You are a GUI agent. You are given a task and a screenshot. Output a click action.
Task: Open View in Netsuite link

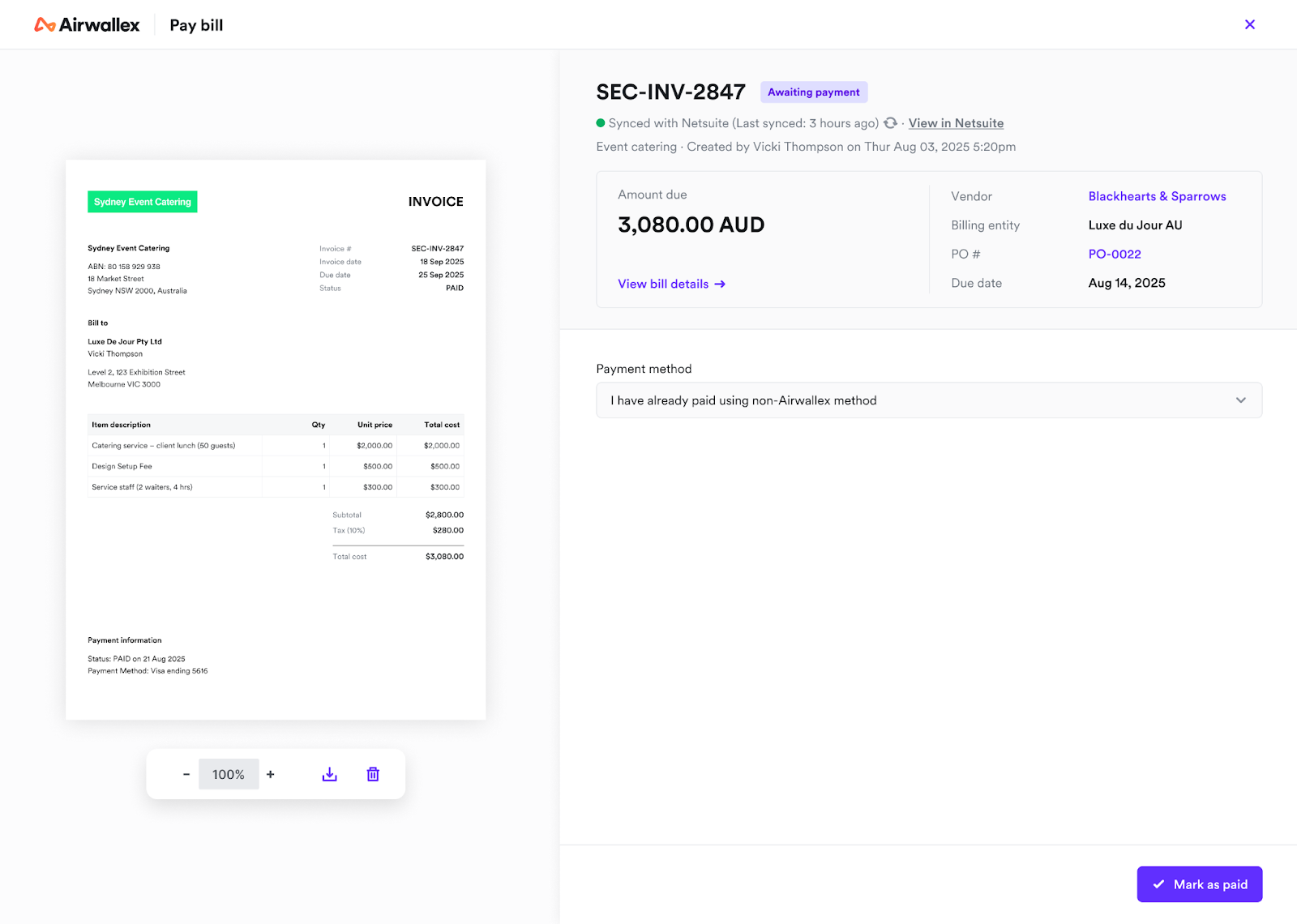pos(956,123)
